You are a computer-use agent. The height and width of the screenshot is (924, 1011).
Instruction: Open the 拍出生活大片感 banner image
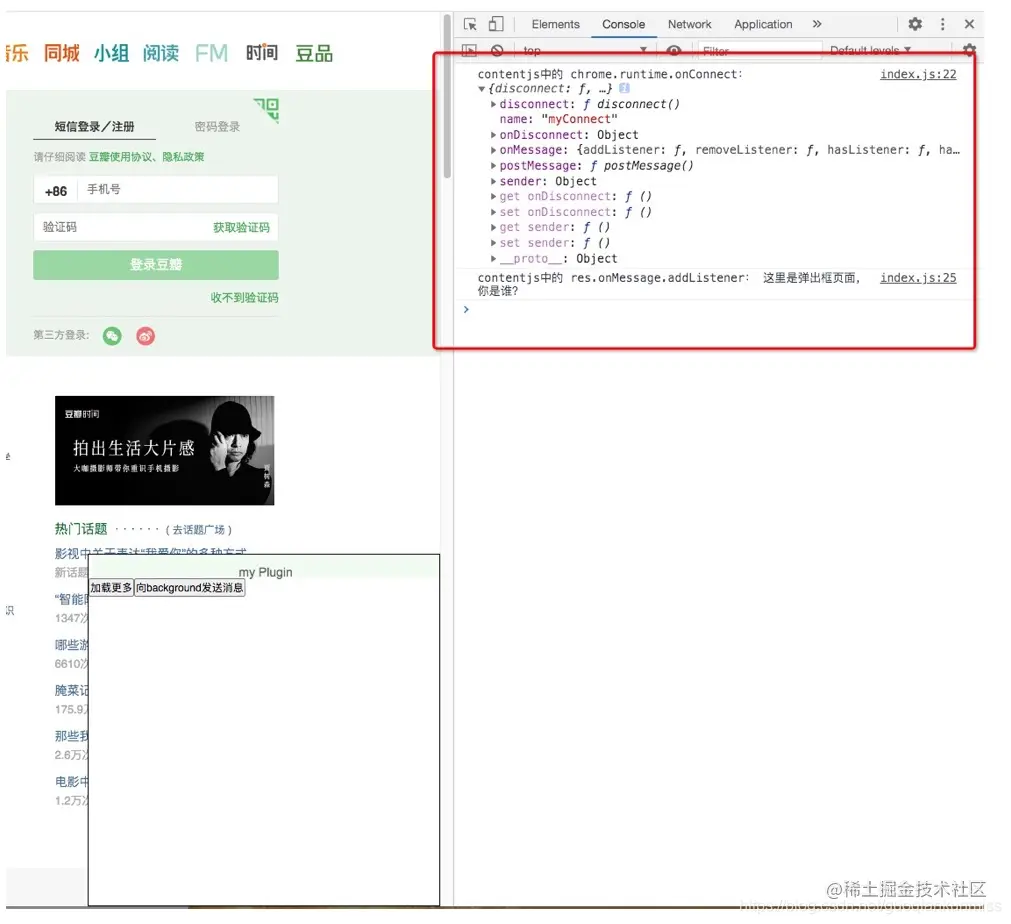(164, 451)
